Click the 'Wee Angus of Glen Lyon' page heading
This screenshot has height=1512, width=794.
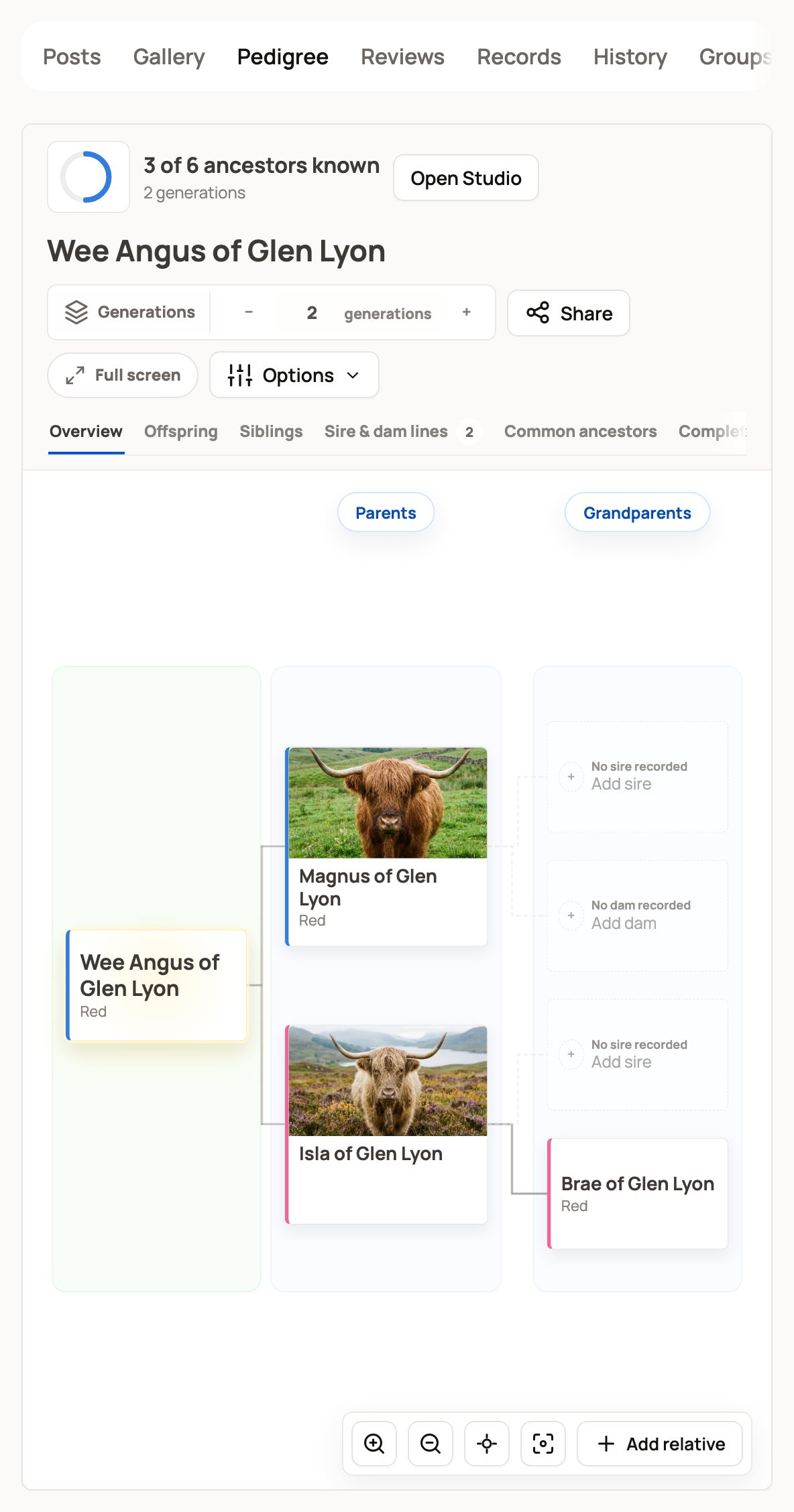216,251
